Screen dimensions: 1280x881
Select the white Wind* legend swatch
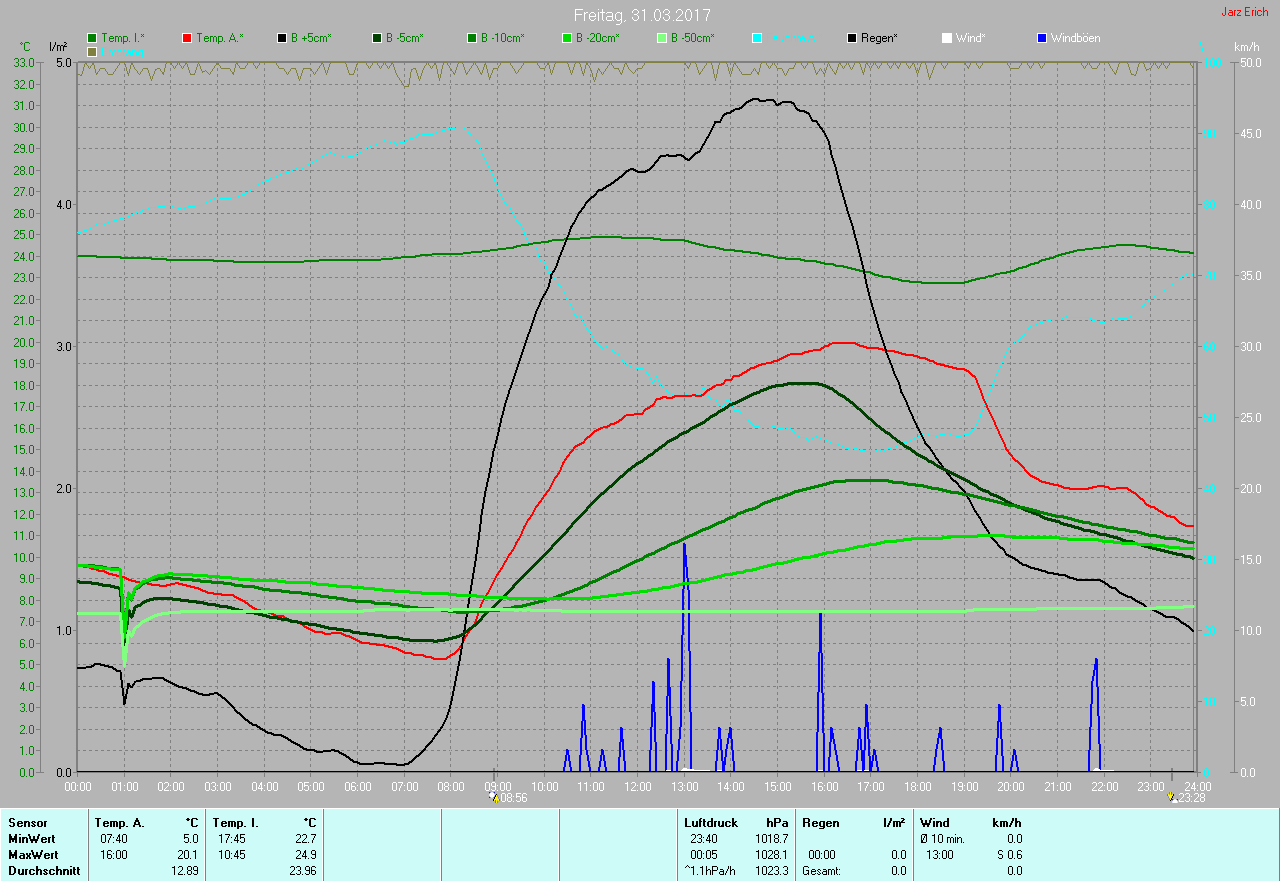947,38
